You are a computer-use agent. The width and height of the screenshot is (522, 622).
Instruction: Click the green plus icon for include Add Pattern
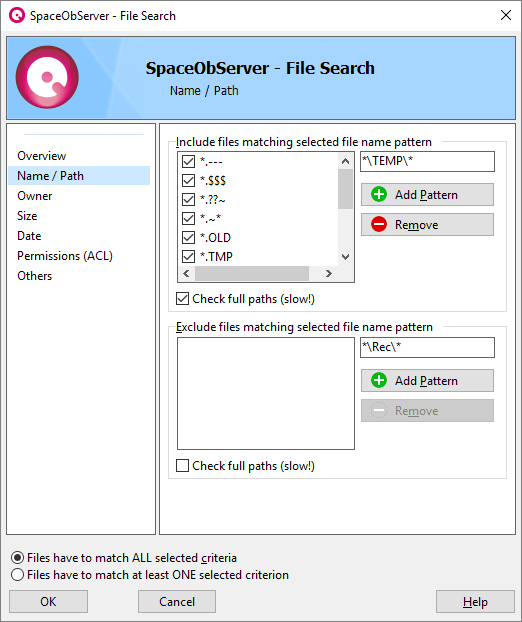click(379, 194)
